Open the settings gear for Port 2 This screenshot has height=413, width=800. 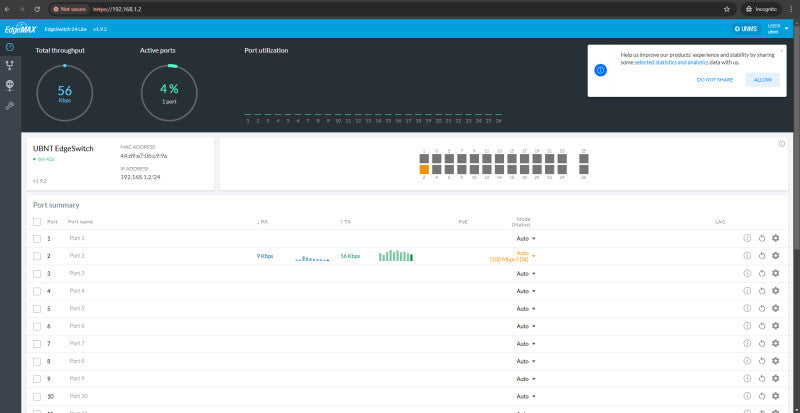coord(776,255)
